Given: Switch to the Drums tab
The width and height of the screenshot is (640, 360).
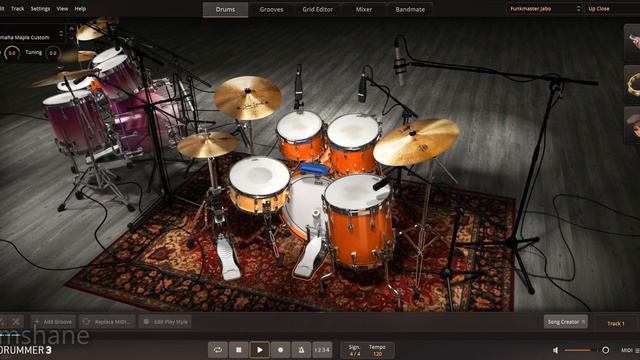Looking at the screenshot, I should 225,9.
